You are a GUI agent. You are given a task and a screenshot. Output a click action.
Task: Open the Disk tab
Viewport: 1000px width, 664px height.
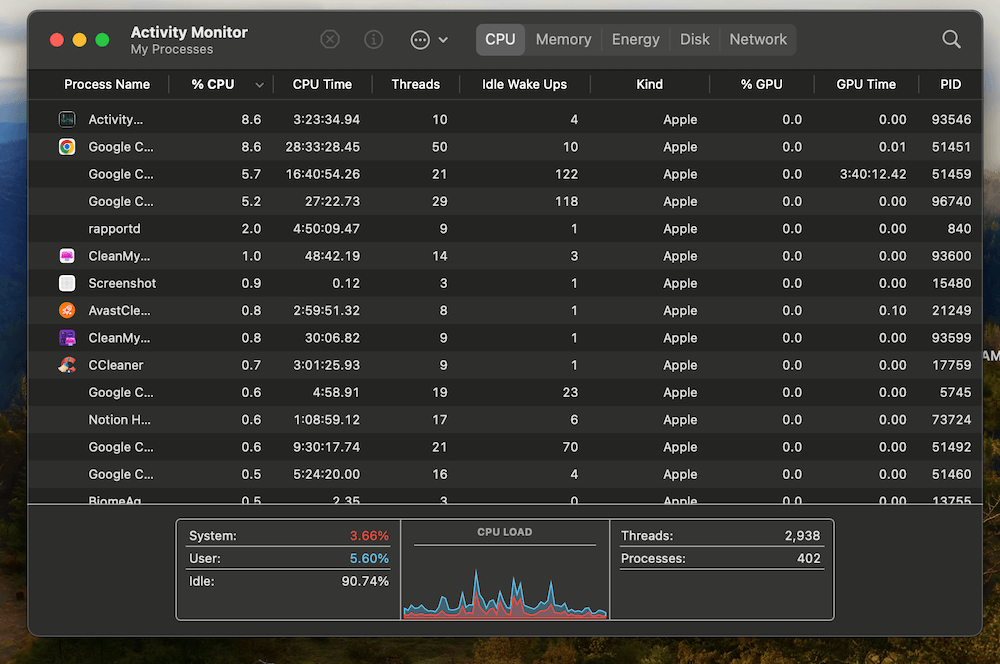point(694,40)
